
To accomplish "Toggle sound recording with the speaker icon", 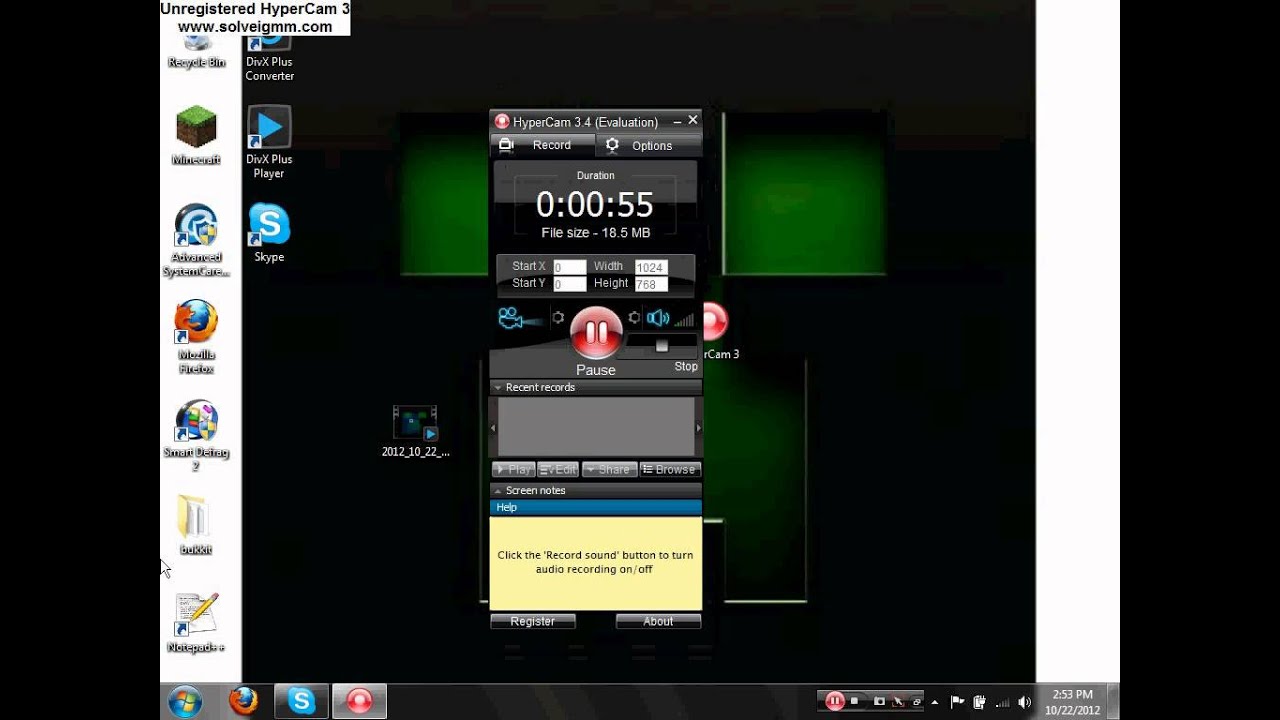I will pos(658,318).
